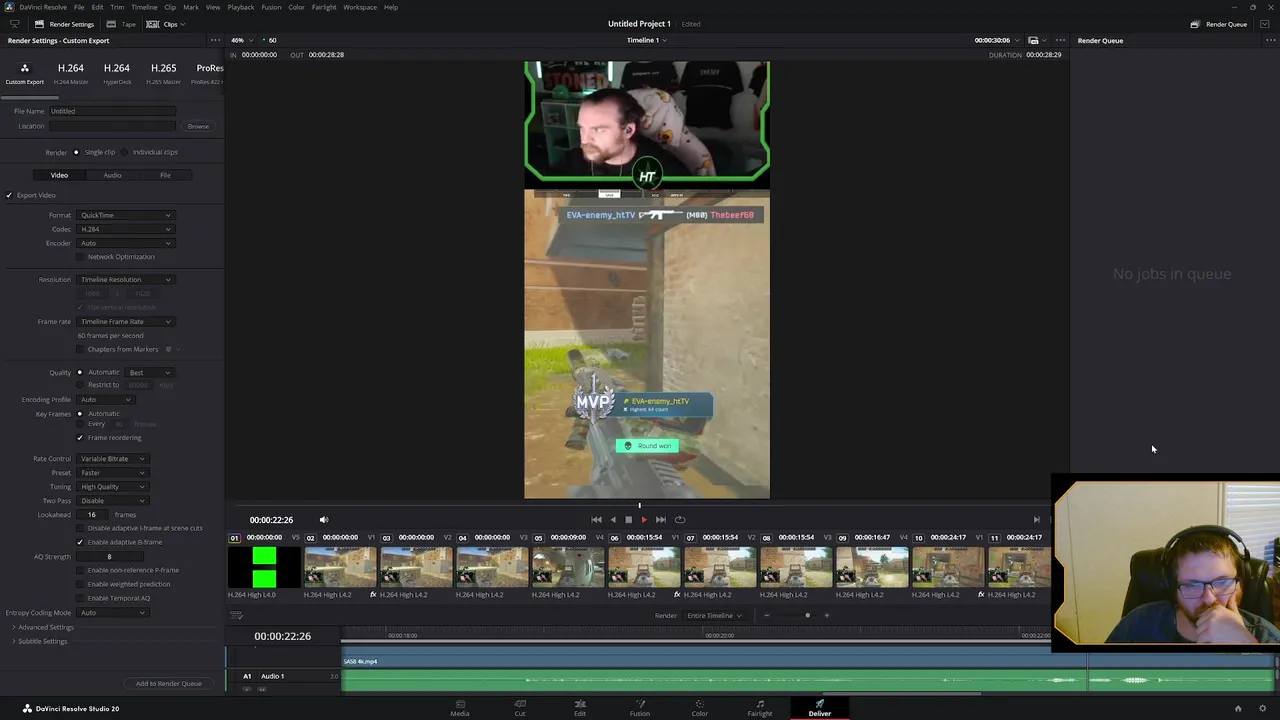Play forward red play button
This screenshot has height=720, width=1280.
643,520
